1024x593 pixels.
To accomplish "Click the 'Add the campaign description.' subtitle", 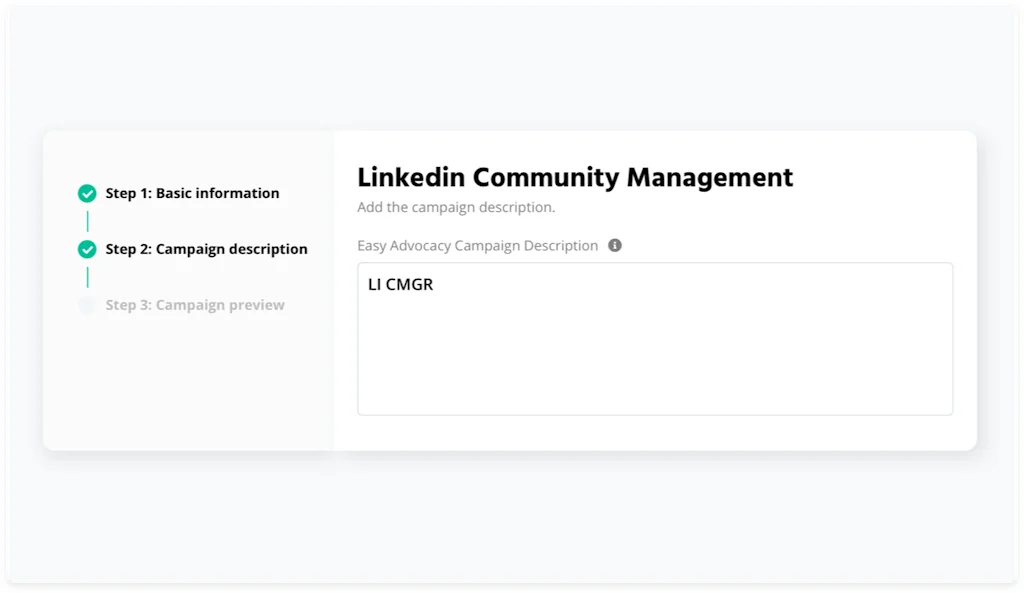I will tap(456, 208).
